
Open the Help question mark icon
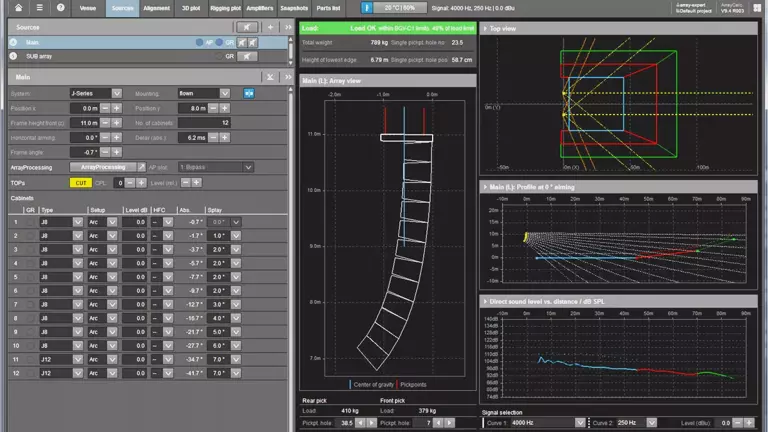[x=60, y=8]
